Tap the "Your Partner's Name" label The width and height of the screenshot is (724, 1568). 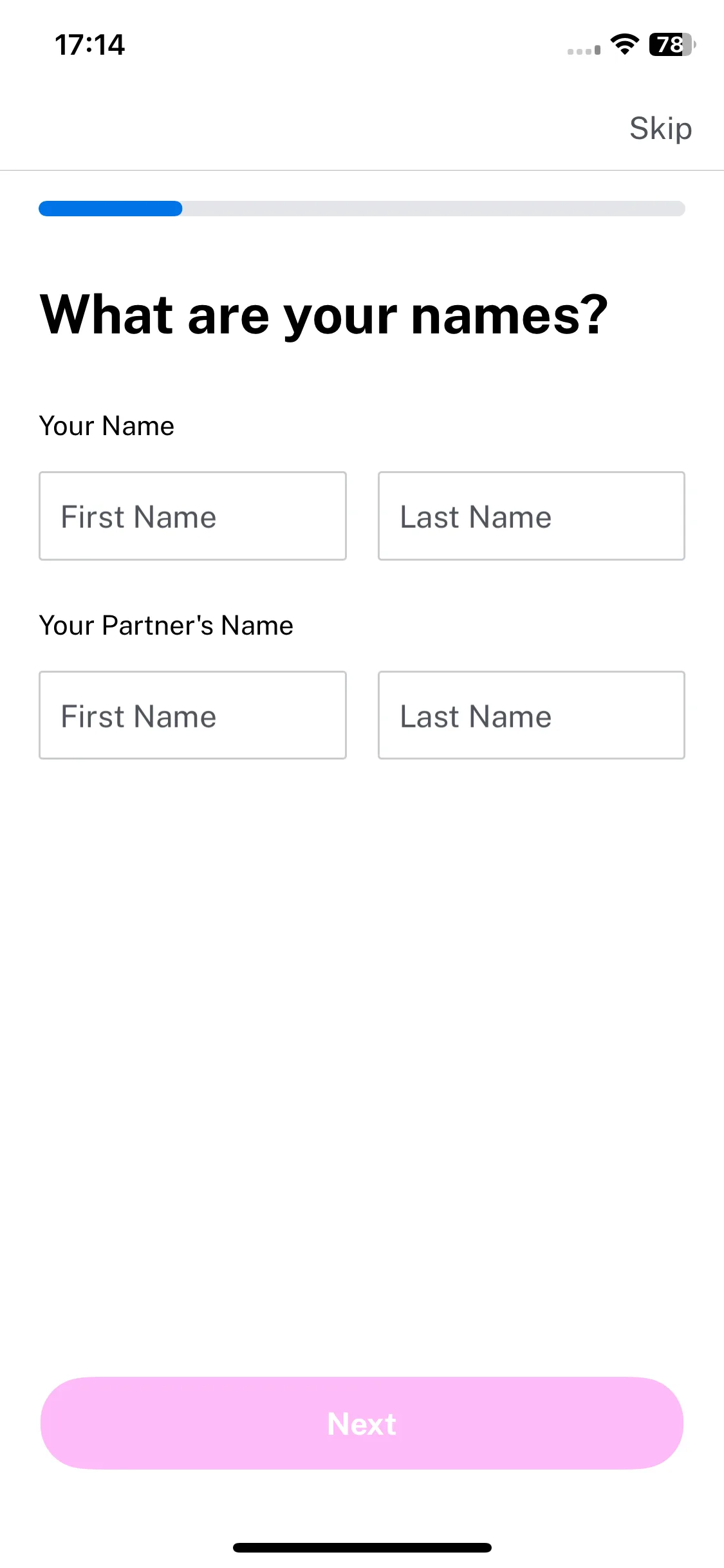(166, 626)
